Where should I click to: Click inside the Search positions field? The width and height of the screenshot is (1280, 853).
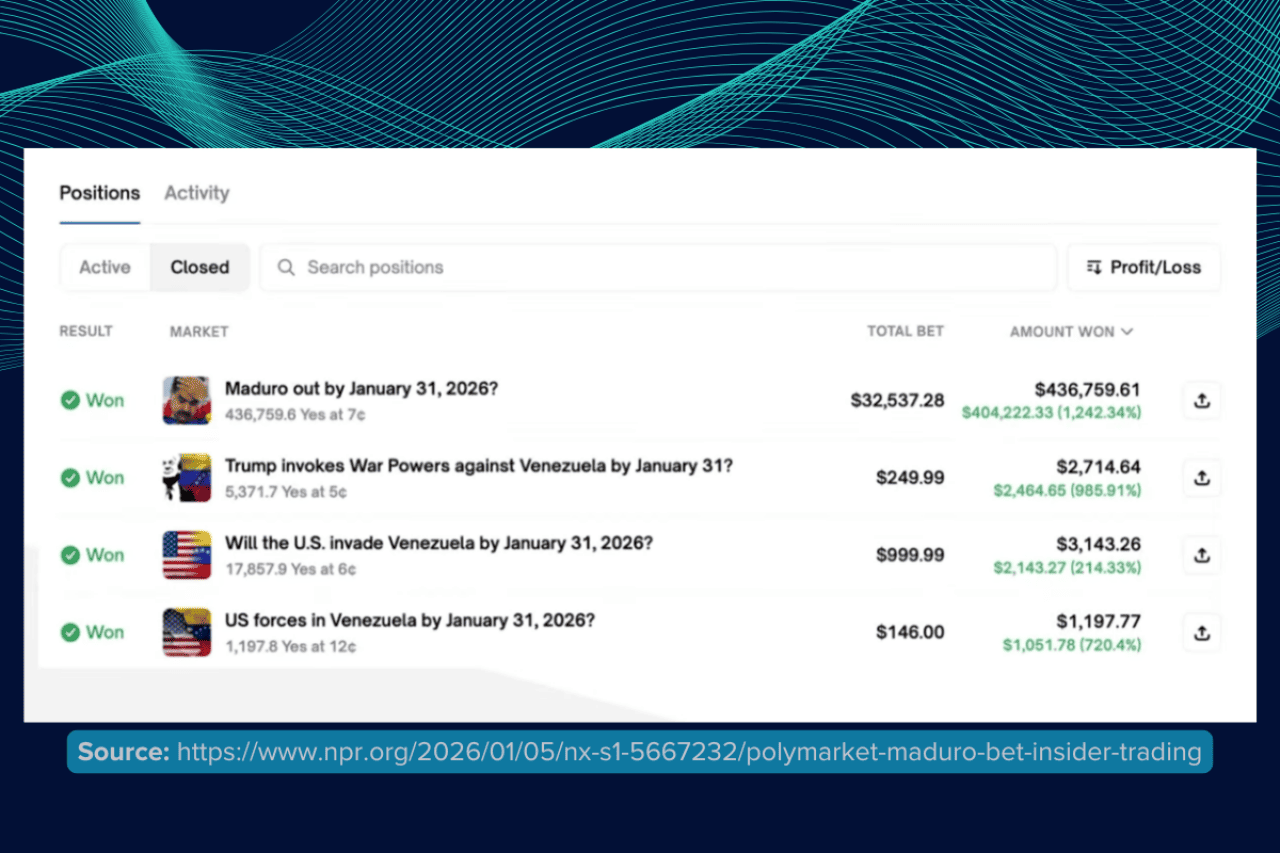point(500,267)
